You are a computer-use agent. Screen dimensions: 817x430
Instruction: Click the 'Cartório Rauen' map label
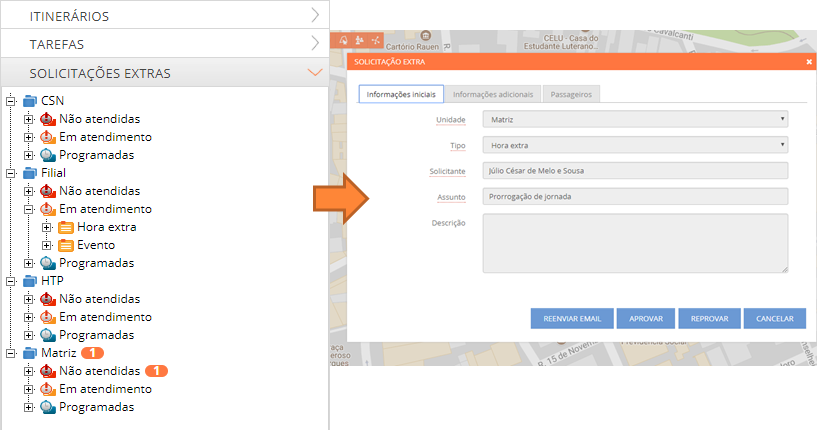tap(412, 46)
